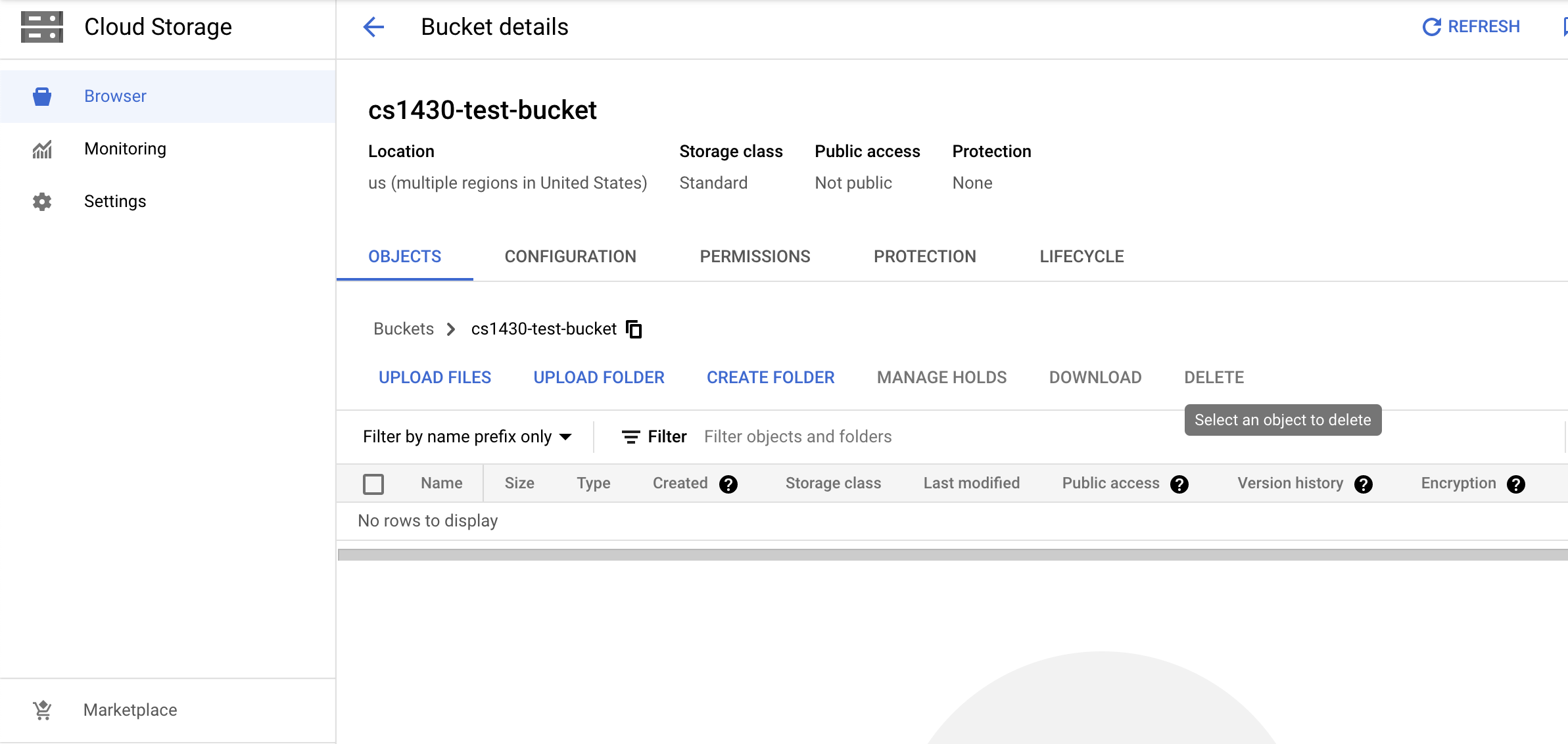Open Settings via the gear icon
This screenshot has width=1568, height=744.
[42, 202]
